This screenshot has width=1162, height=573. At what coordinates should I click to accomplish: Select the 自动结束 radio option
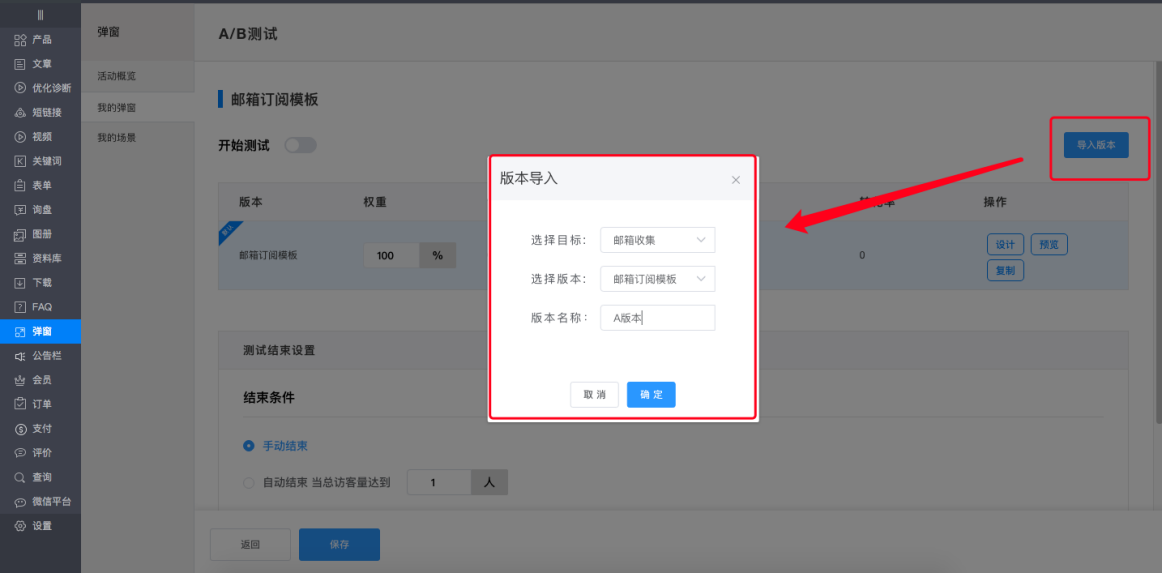pos(249,483)
